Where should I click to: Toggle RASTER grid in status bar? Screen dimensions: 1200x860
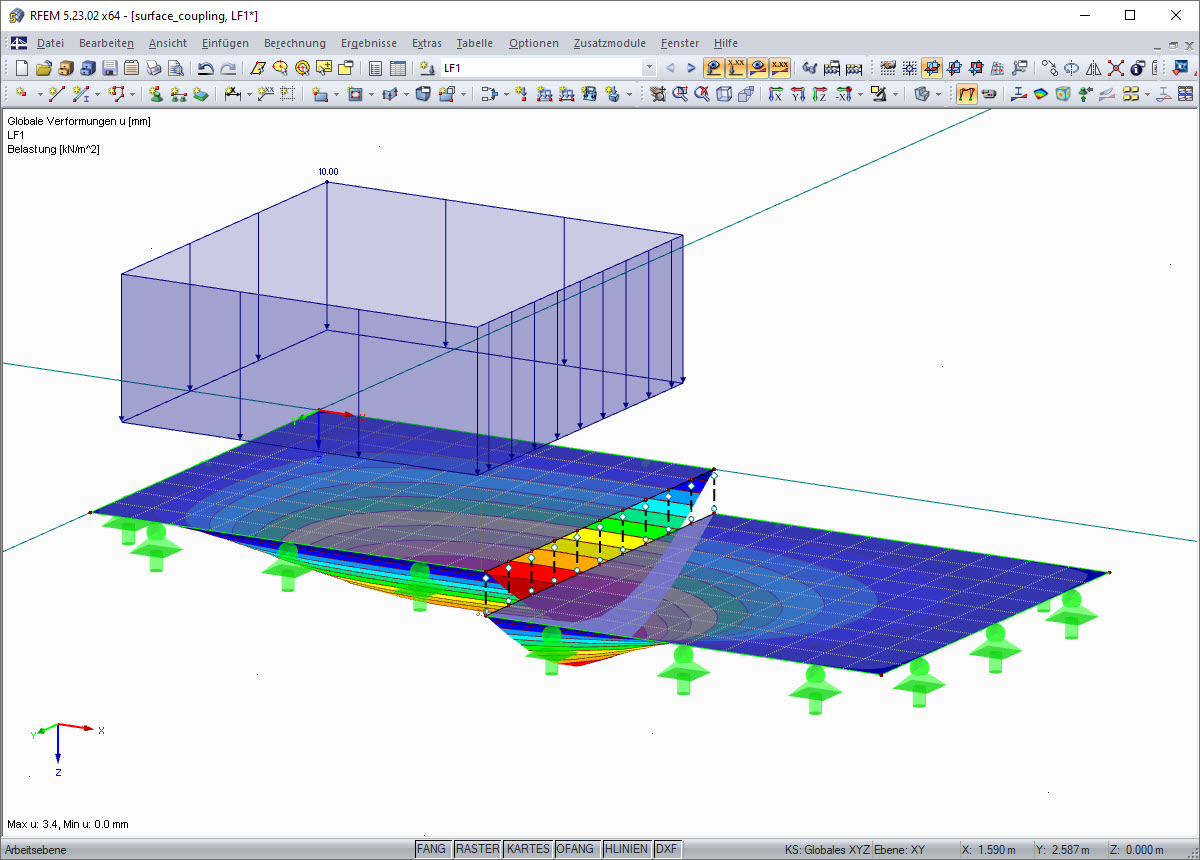coord(477,849)
